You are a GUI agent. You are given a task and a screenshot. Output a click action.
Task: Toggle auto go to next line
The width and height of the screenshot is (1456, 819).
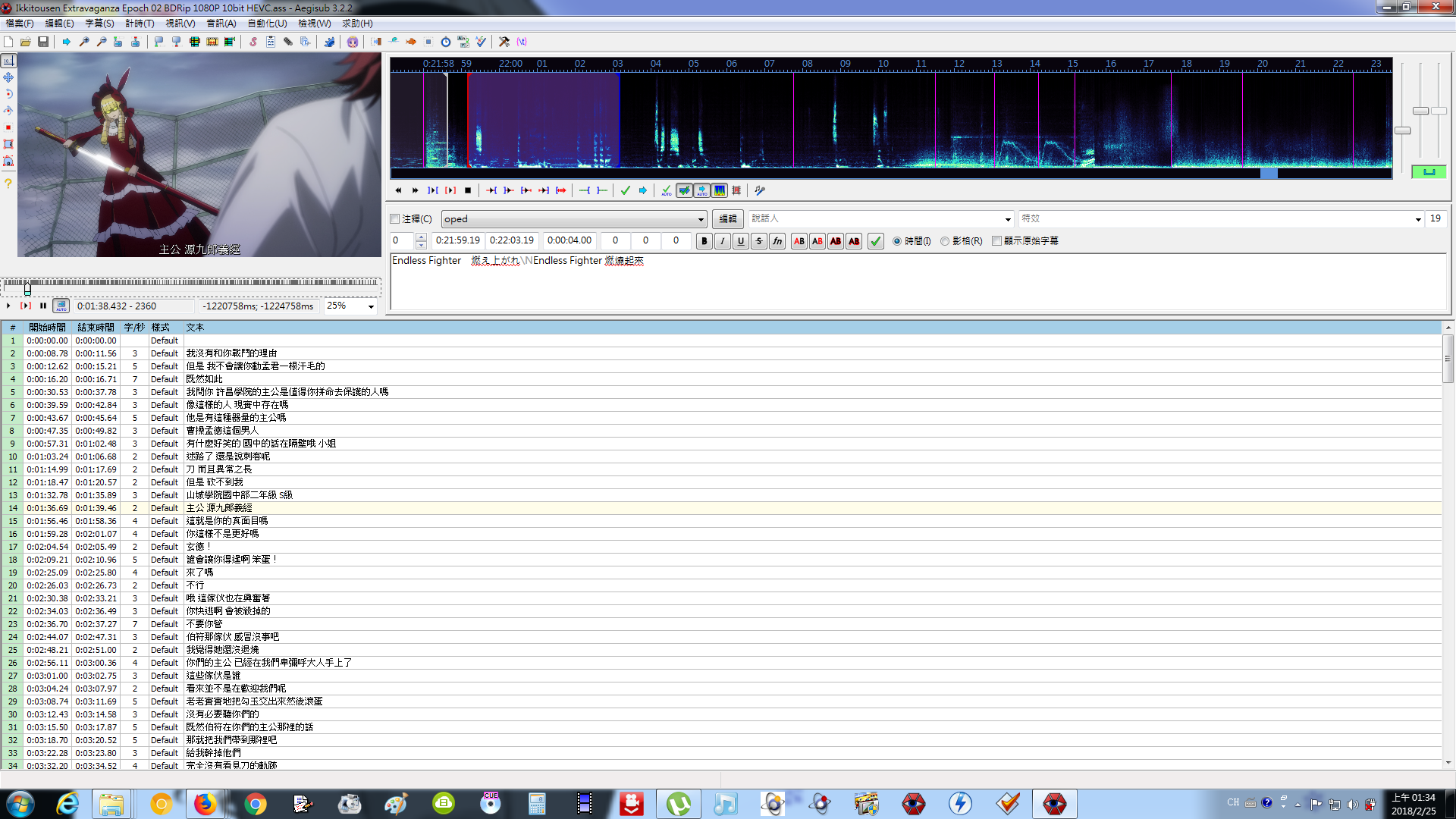tap(684, 190)
